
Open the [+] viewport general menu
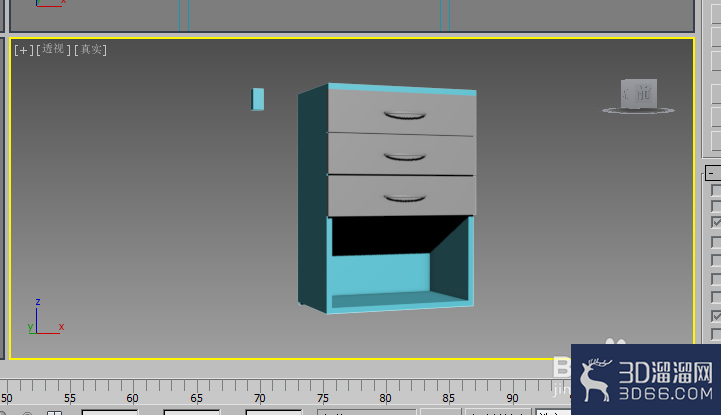23,50
